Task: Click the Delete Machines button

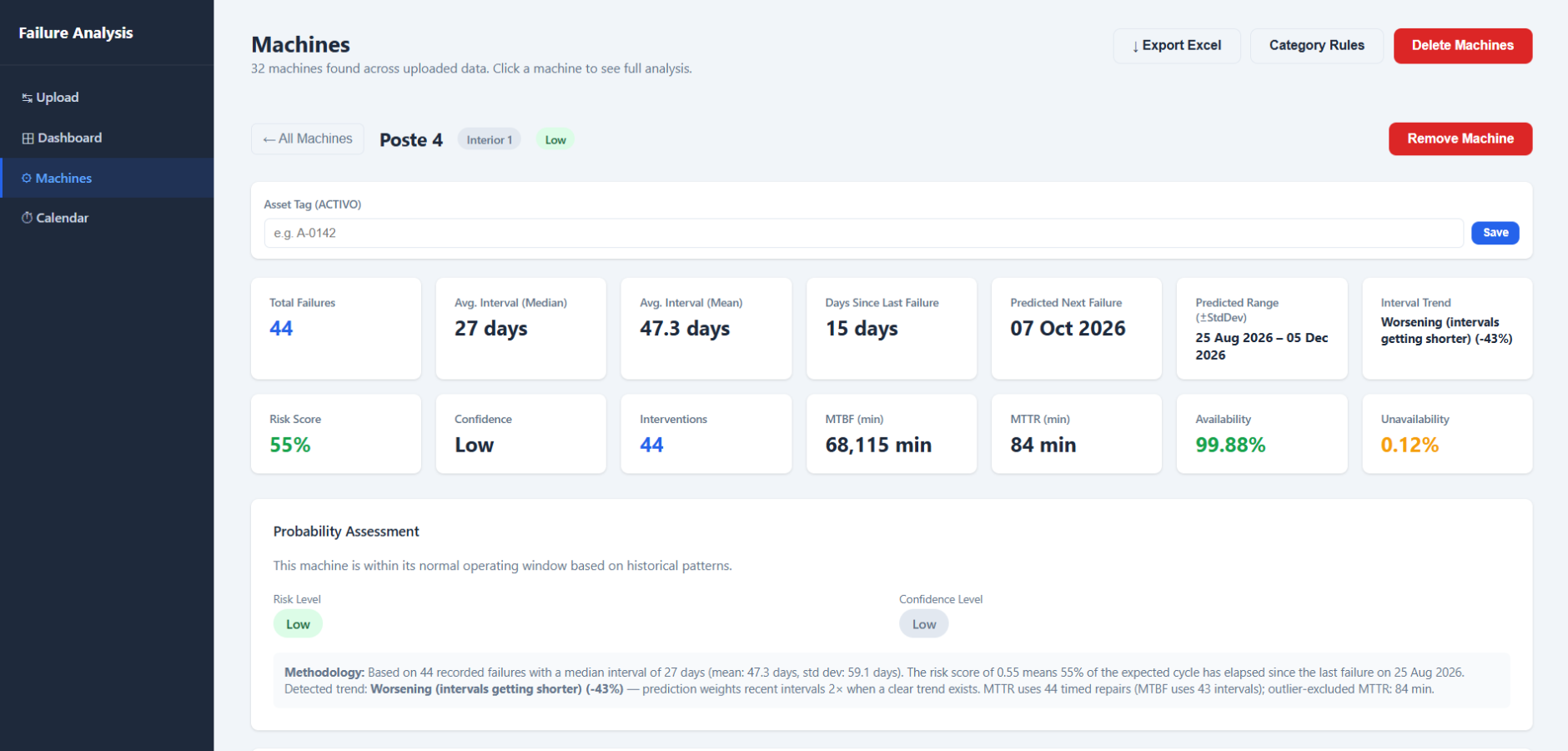Action: (x=1462, y=46)
